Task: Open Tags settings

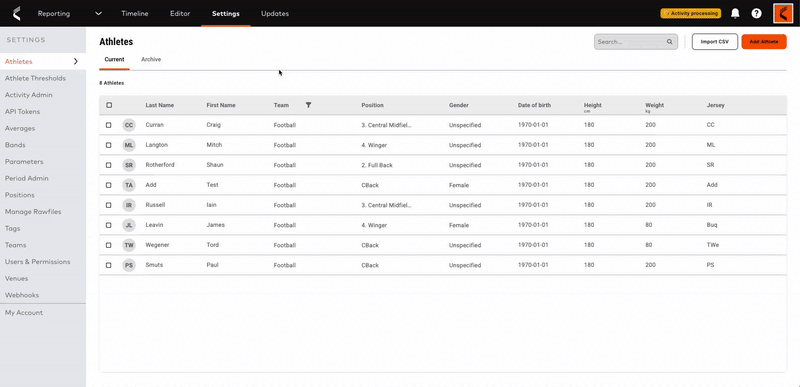Action: click(12, 228)
